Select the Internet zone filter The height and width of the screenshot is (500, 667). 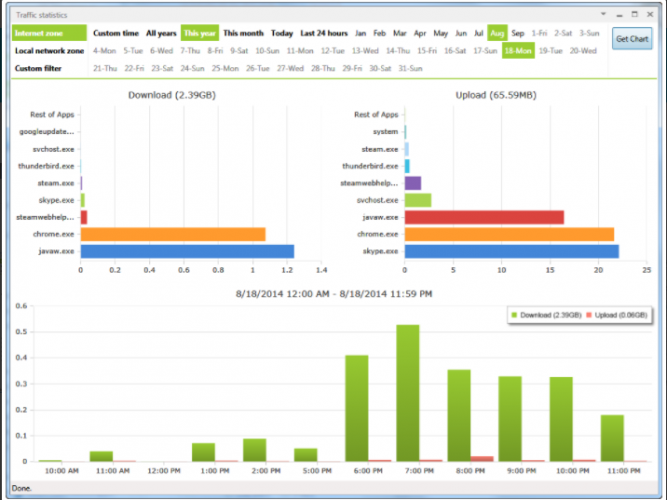click(x=49, y=33)
